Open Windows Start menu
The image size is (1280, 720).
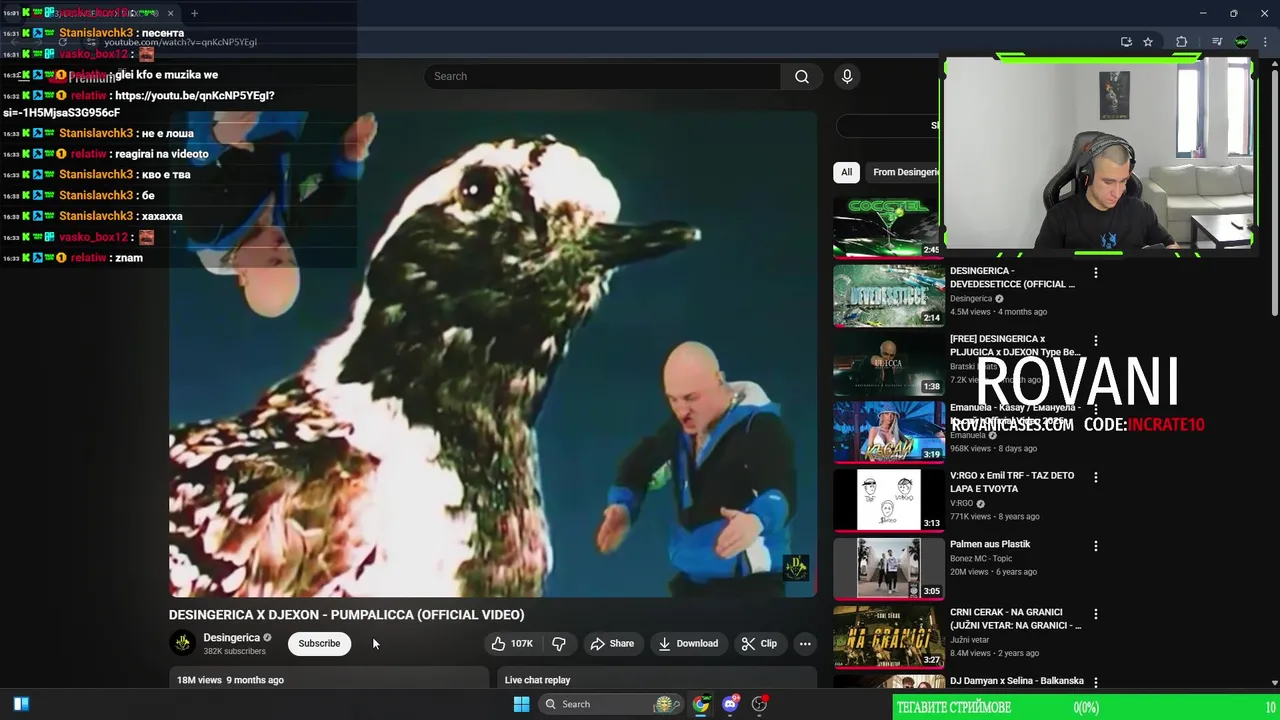point(521,704)
